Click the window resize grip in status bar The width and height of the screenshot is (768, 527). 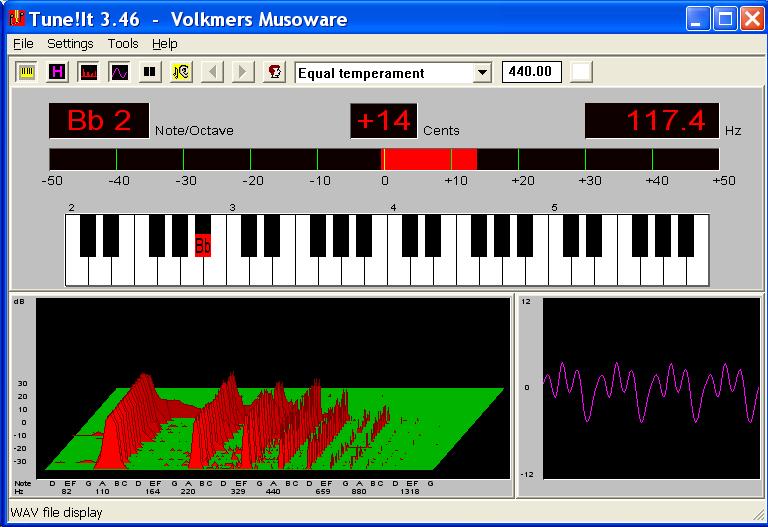click(757, 514)
